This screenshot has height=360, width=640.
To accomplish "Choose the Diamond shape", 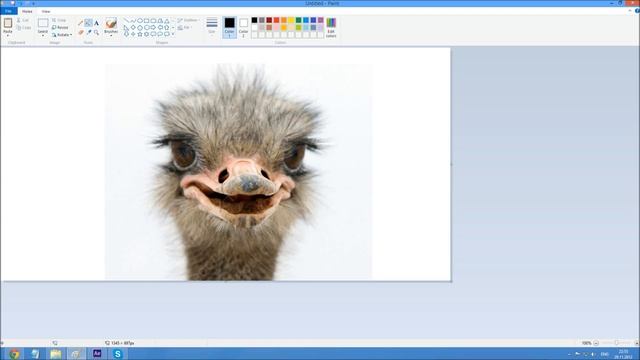I will coord(133,28).
